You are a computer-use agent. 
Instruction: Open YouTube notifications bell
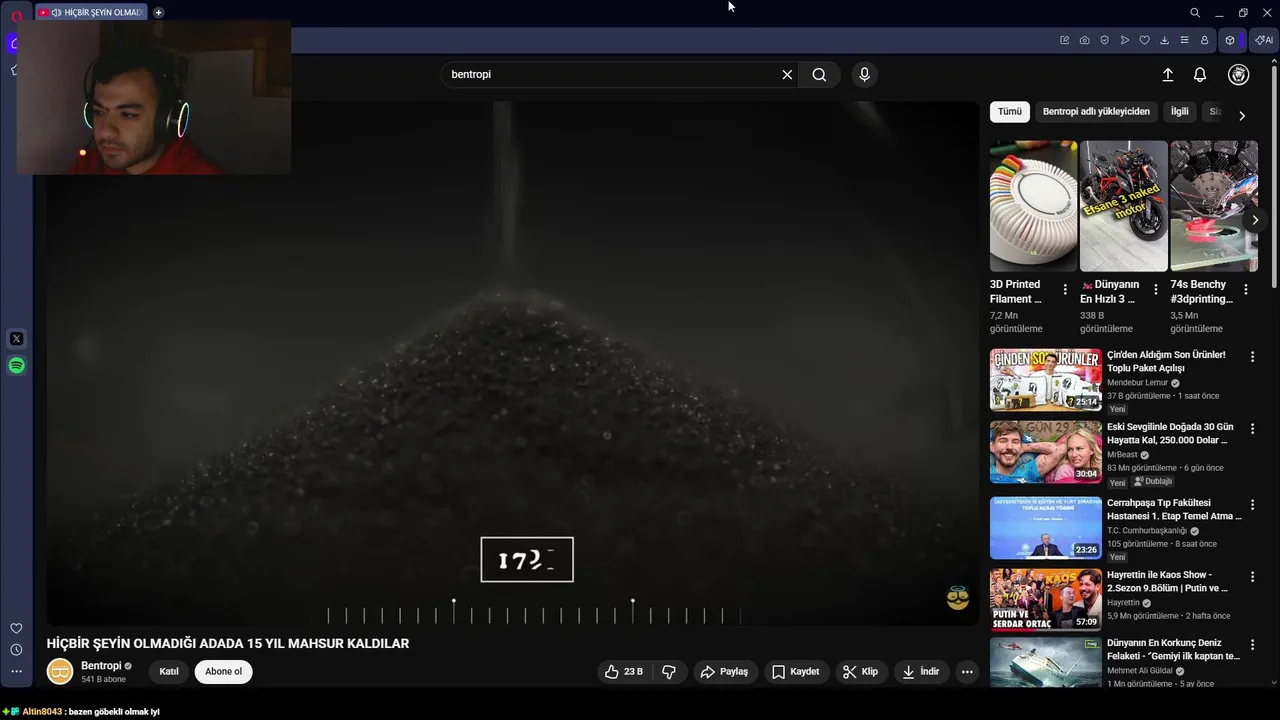(1200, 74)
